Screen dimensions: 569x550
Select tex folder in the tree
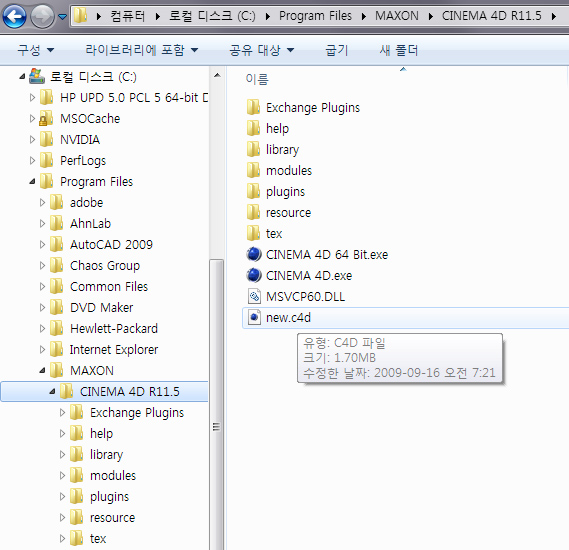98,539
